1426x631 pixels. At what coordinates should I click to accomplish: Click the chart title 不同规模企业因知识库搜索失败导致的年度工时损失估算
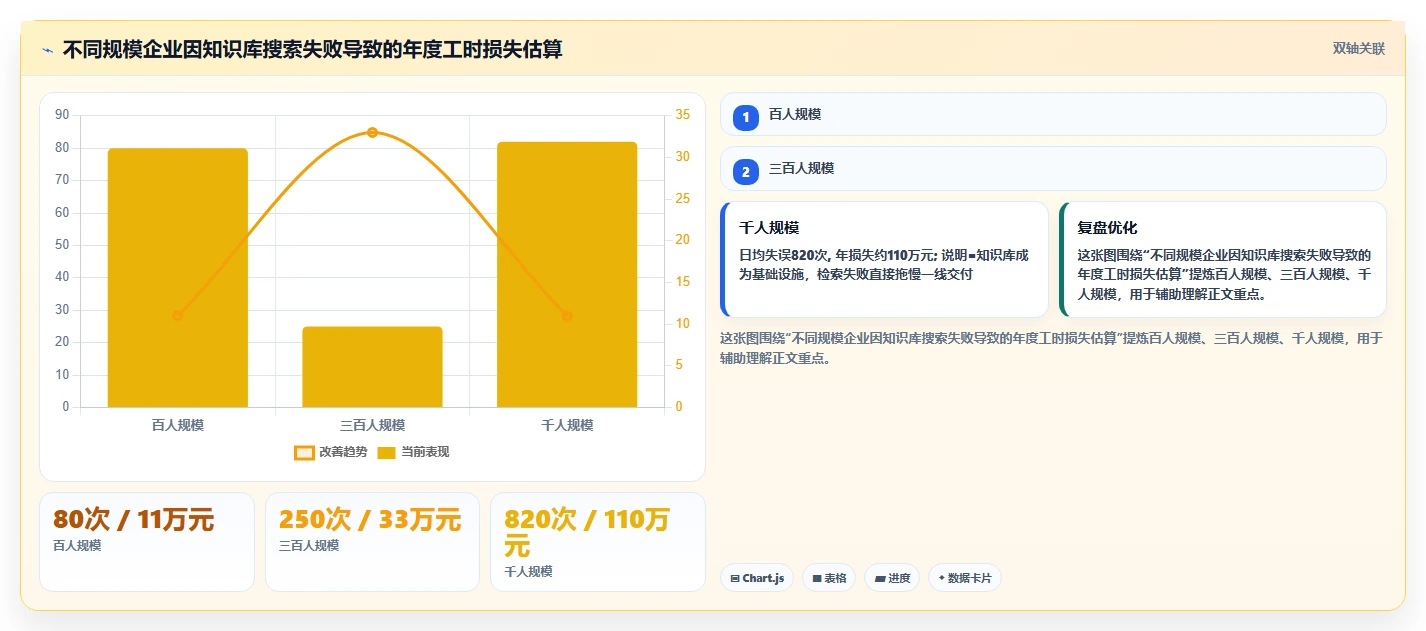[312, 49]
